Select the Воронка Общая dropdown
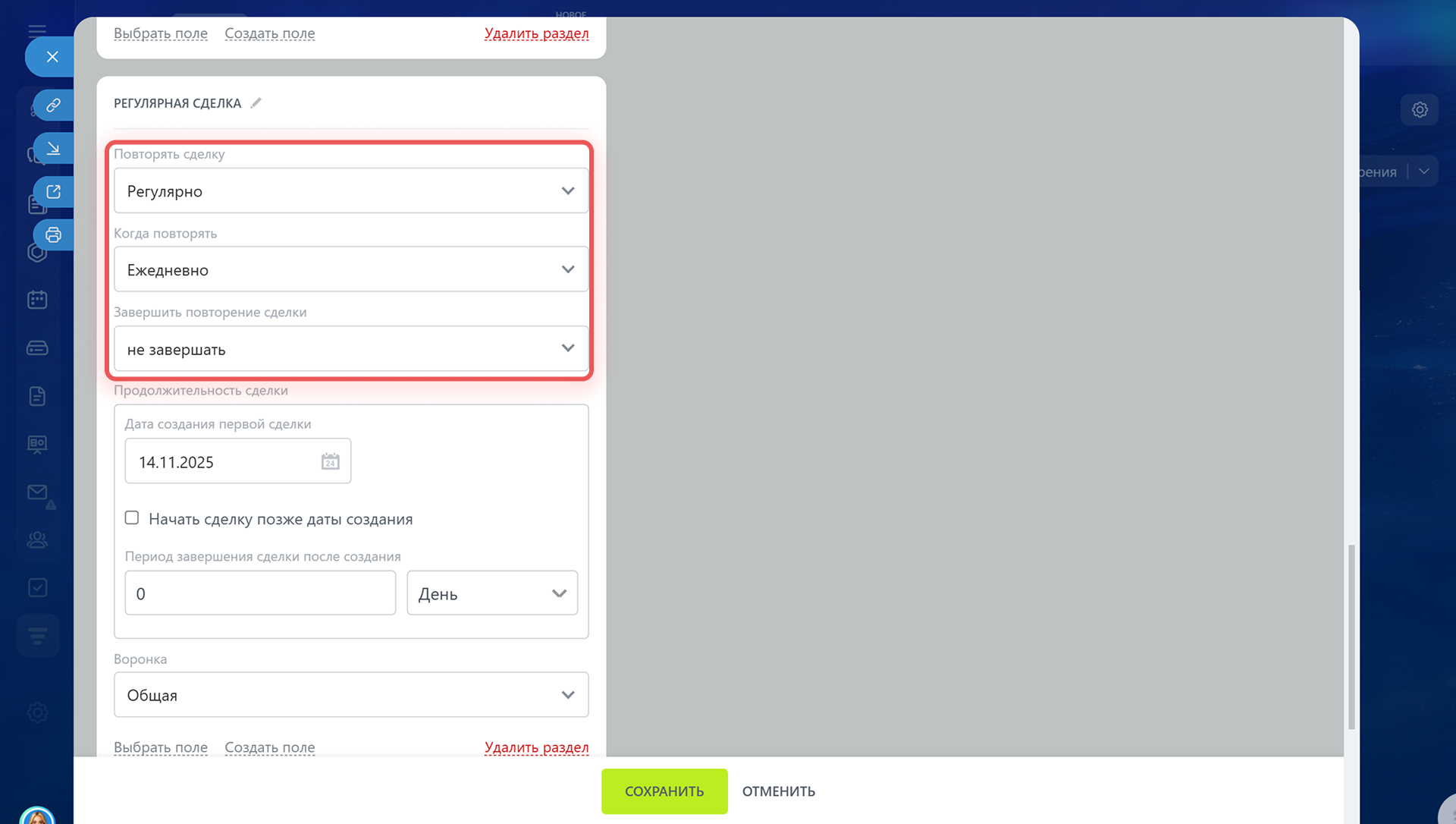This screenshot has width=1456, height=824. 350,695
